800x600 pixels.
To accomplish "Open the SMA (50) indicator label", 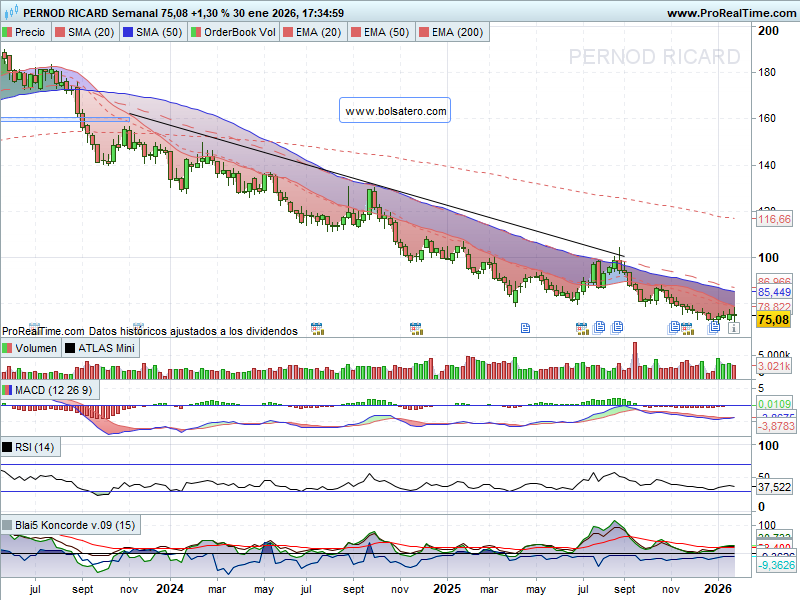I will tap(154, 32).
